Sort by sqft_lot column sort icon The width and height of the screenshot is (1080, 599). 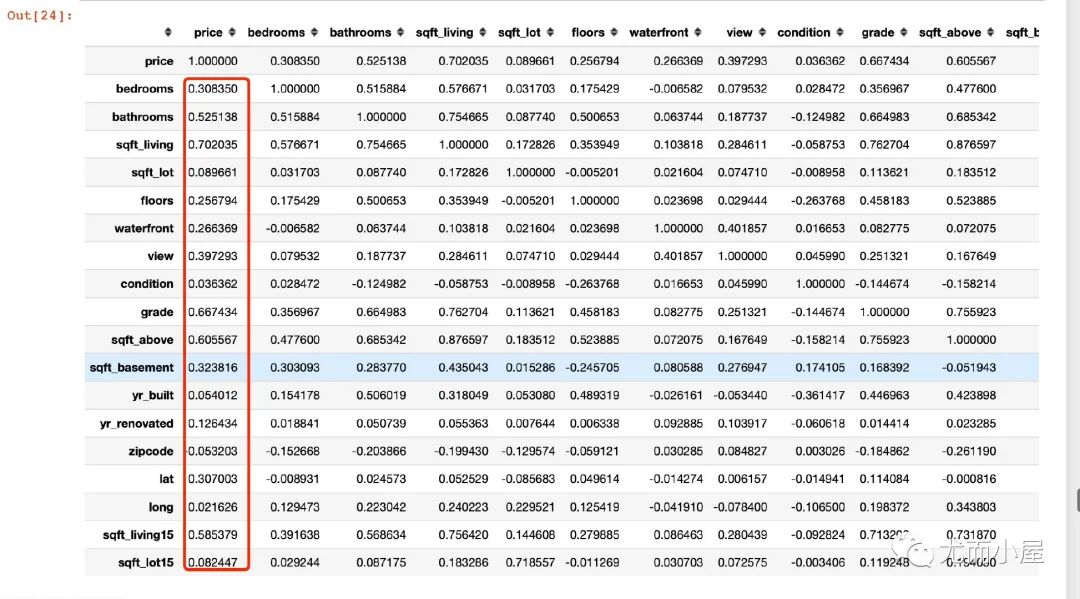coord(550,32)
